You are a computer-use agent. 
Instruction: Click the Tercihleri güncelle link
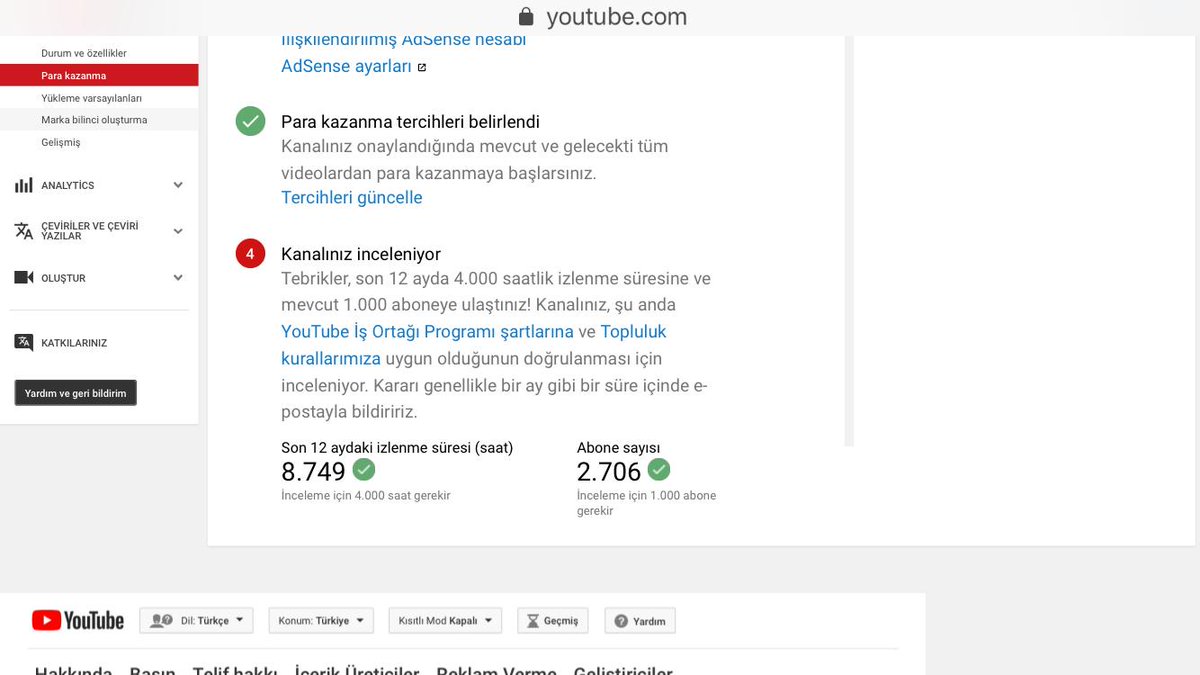(352, 197)
